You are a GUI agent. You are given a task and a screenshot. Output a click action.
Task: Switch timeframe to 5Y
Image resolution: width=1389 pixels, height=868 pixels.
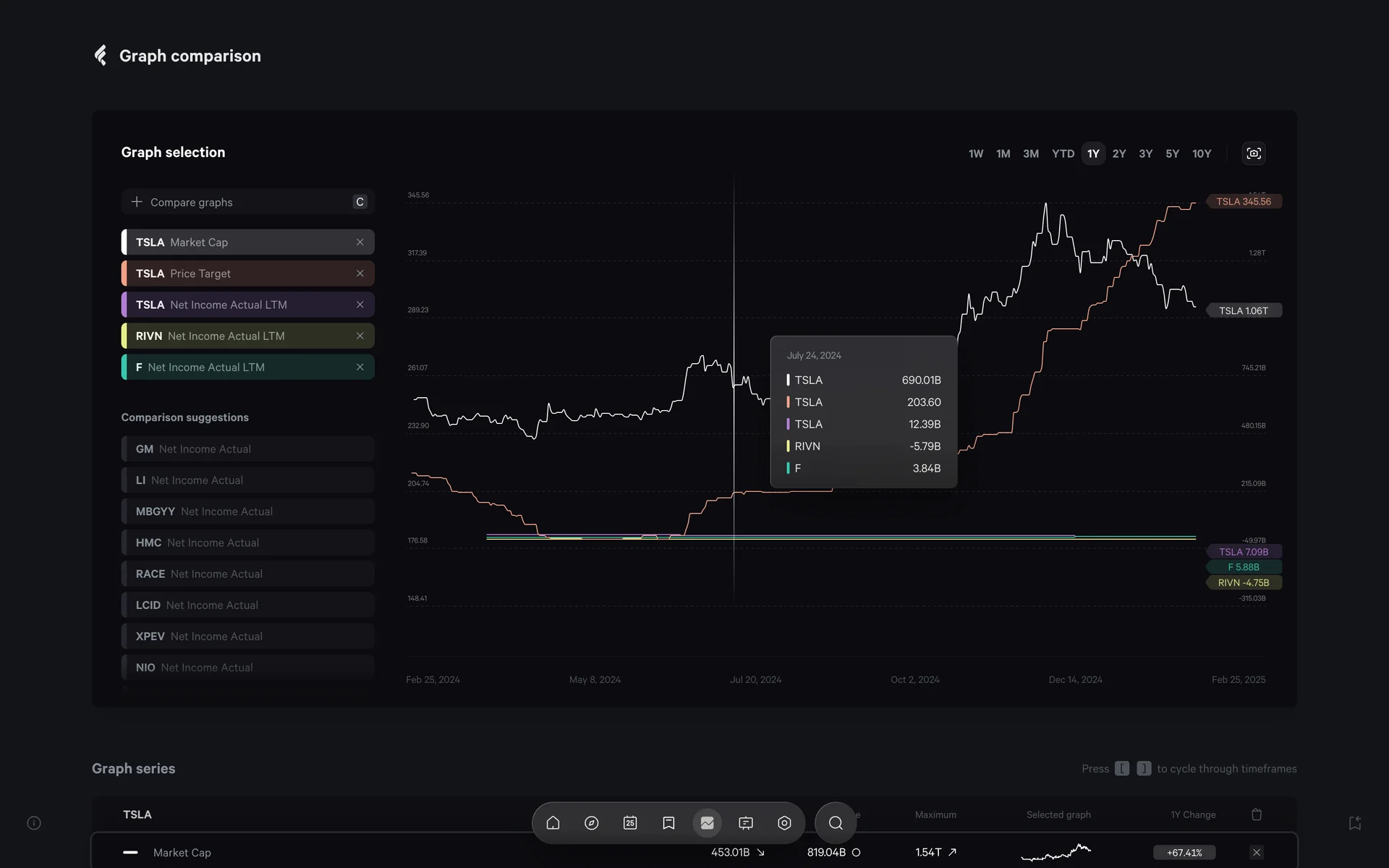click(1172, 153)
